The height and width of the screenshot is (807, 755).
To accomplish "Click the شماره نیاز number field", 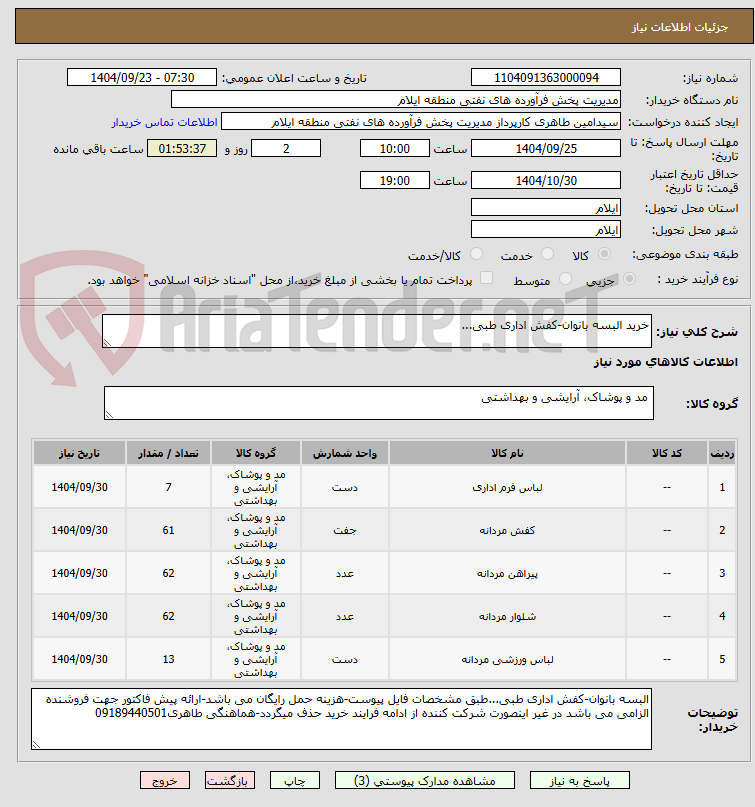I will pyautogui.click(x=546, y=78).
